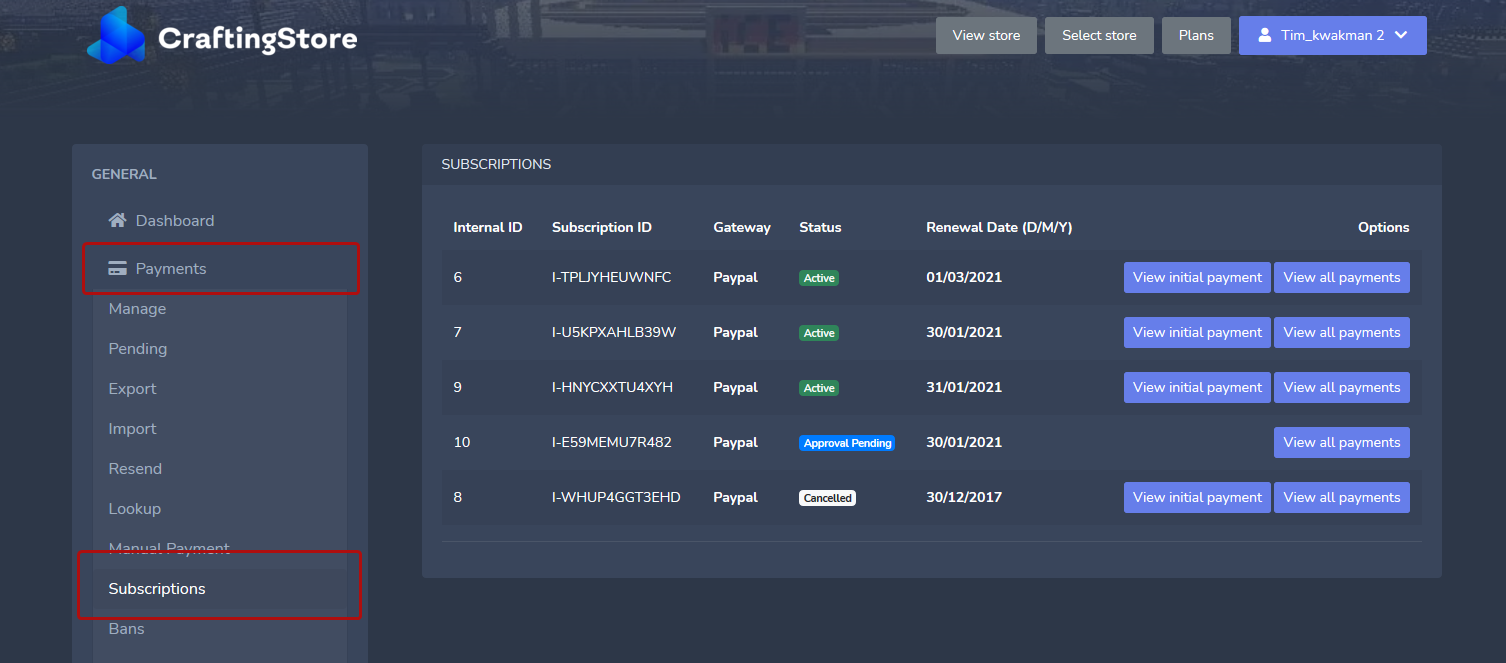Click the CraftingStore logo icon
This screenshot has width=1506, height=663.
[x=115, y=36]
